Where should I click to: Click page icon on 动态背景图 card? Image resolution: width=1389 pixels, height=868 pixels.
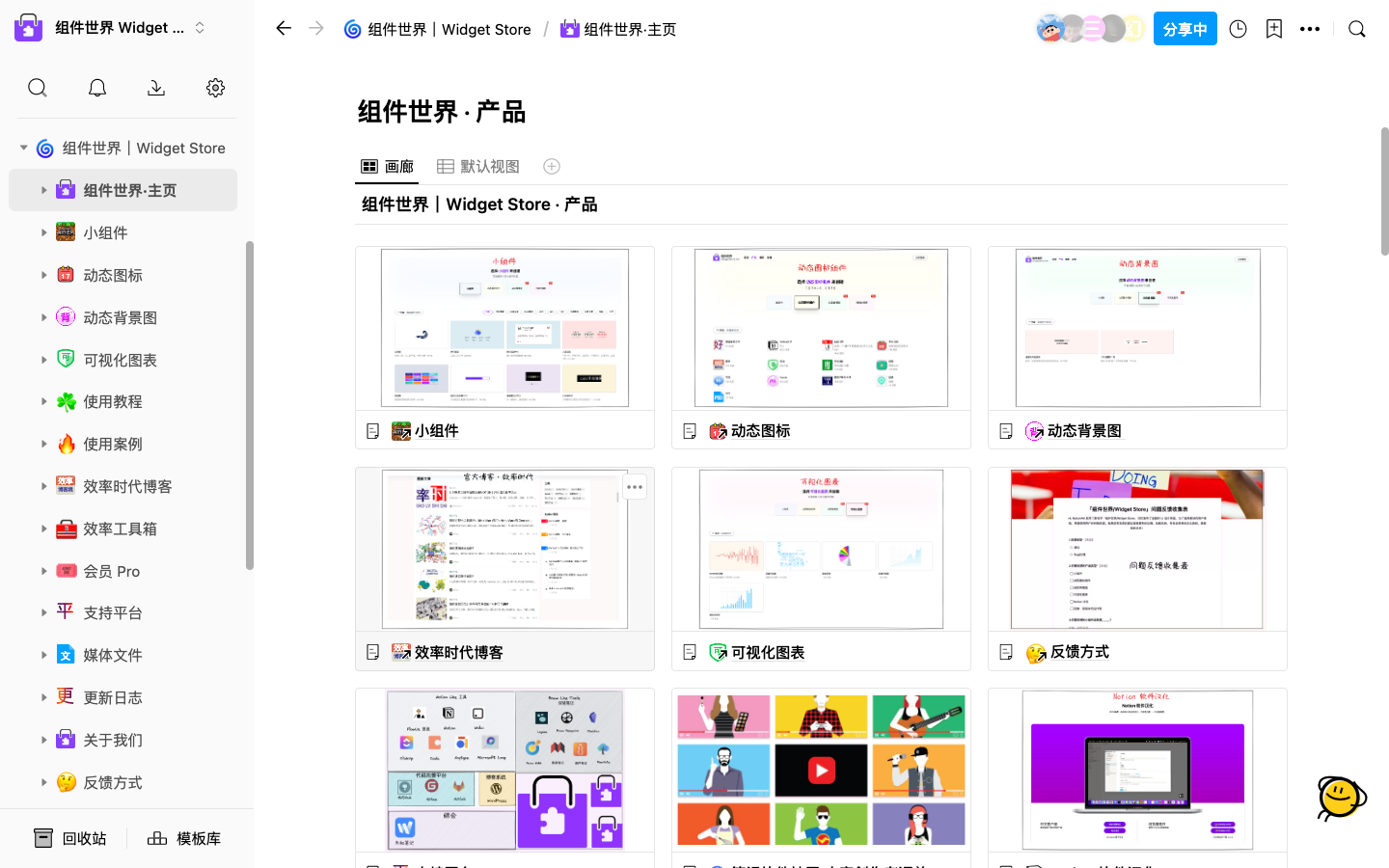pyautogui.click(x=1006, y=431)
